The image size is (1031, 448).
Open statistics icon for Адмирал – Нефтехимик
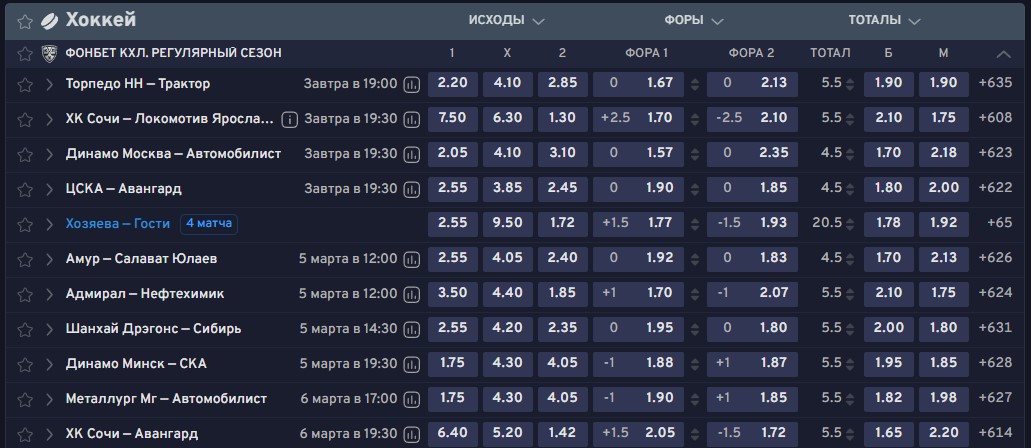point(412,294)
